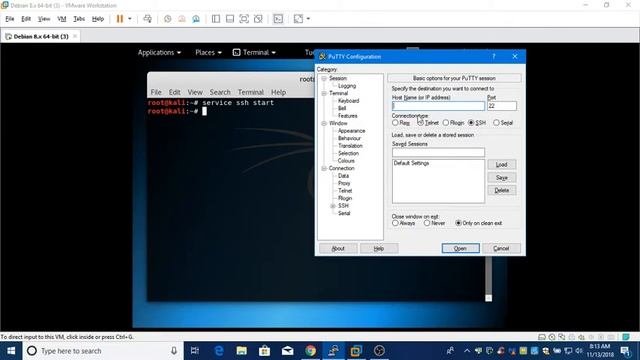Click the Cancel button in PuTTY

pos(501,248)
